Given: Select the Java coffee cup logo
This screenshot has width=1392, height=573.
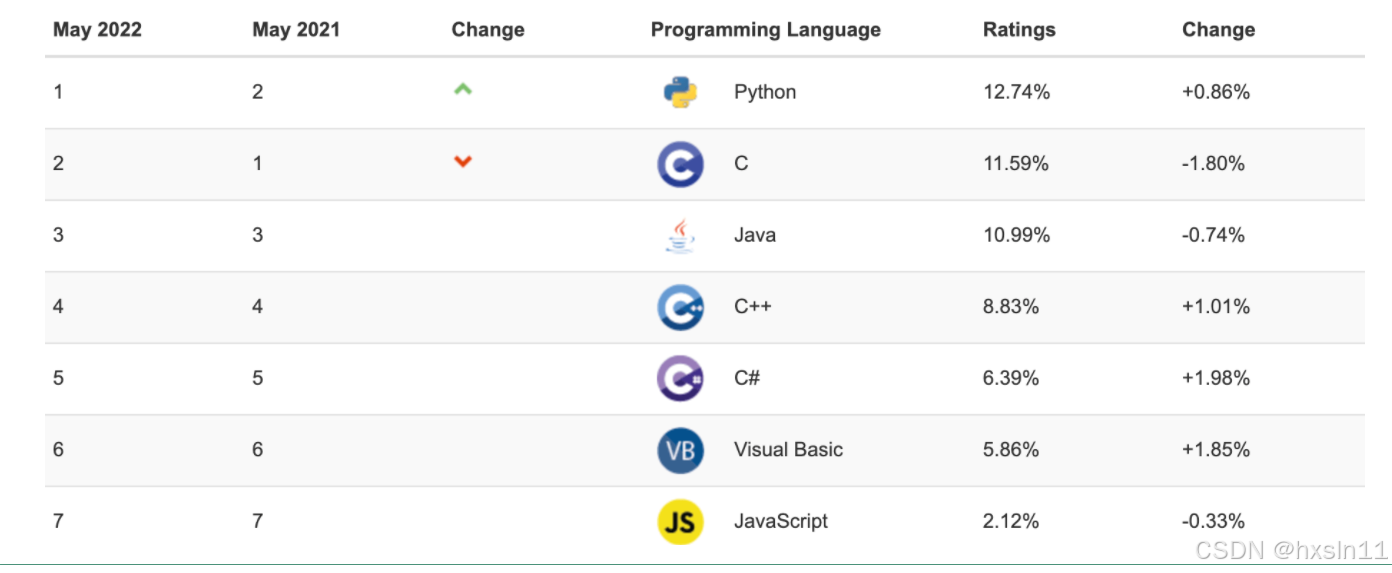Looking at the screenshot, I should pyautogui.click(x=680, y=236).
